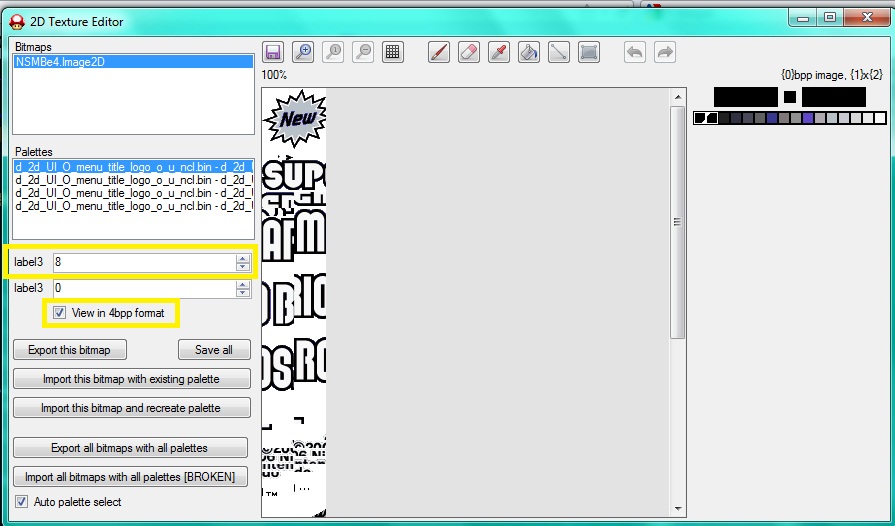Click the large left black color box
Image resolution: width=895 pixels, height=526 pixels.
[x=745, y=97]
